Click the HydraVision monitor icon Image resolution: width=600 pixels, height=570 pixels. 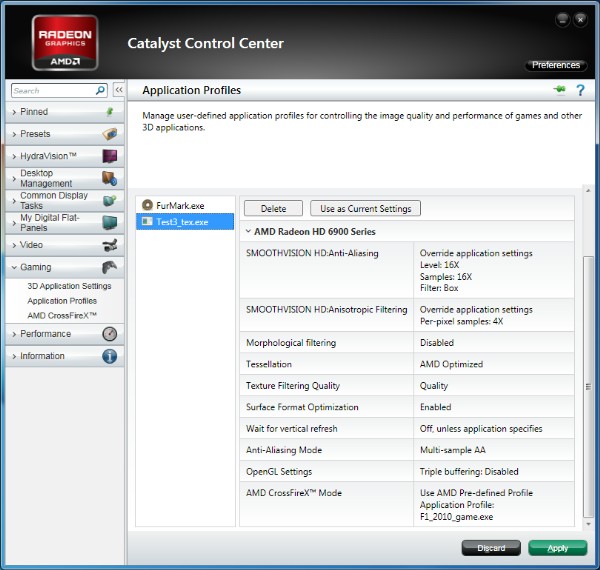tap(110, 156)
